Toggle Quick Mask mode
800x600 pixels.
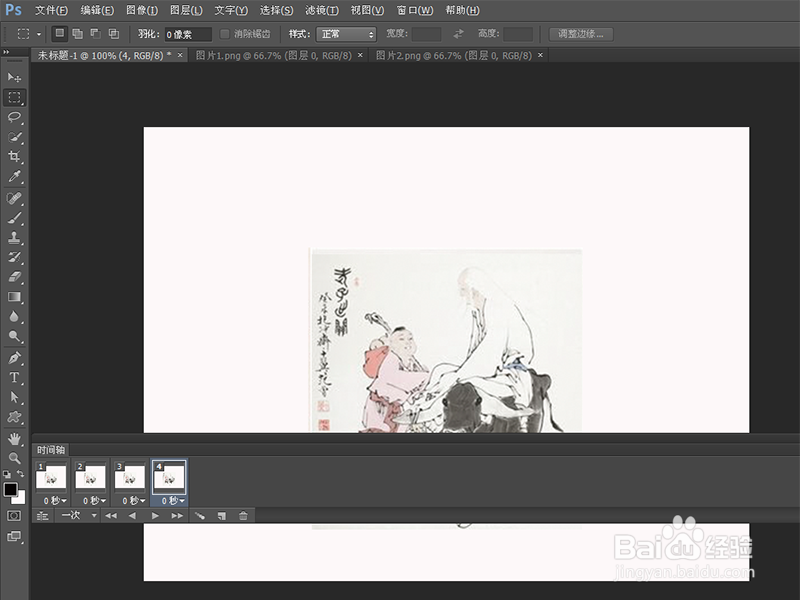tap(14, 516)
